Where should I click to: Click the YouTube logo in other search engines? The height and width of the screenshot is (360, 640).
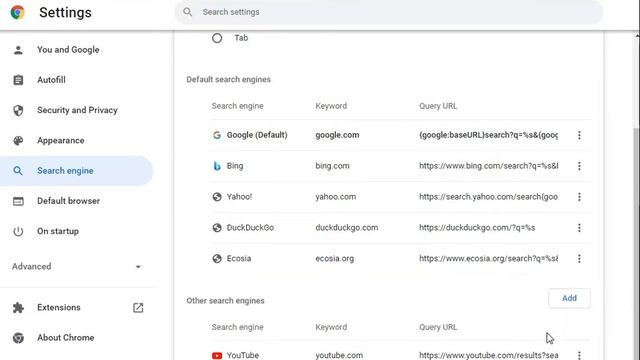[217, 356]
